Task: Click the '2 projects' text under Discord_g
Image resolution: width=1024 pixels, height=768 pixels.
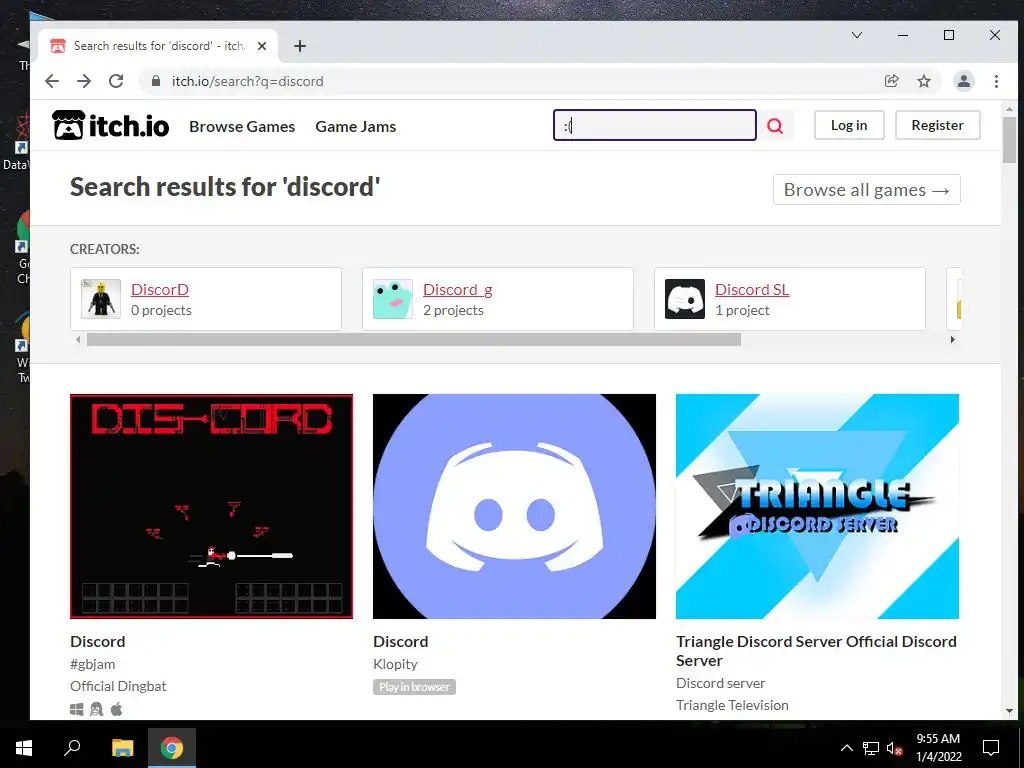Action: tap(453, 310)
